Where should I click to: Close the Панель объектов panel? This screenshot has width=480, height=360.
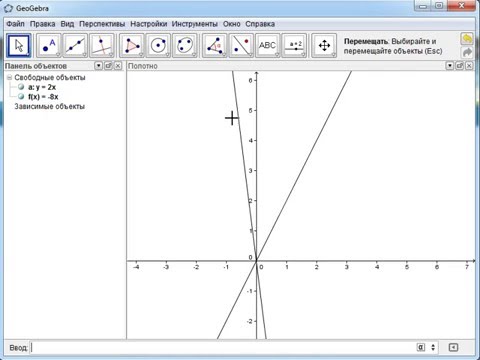click(x=118, y=66)
